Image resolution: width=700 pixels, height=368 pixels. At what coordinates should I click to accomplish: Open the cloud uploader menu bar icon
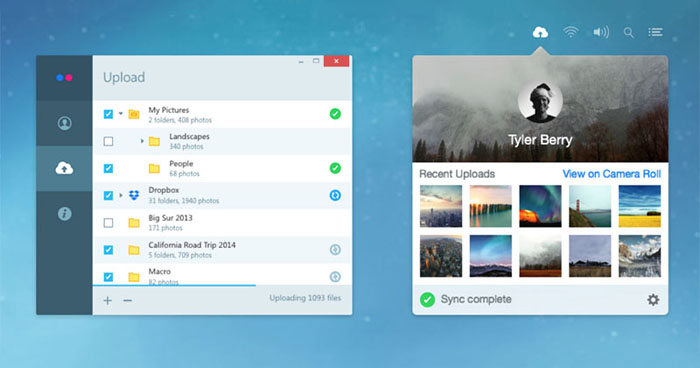540,32
